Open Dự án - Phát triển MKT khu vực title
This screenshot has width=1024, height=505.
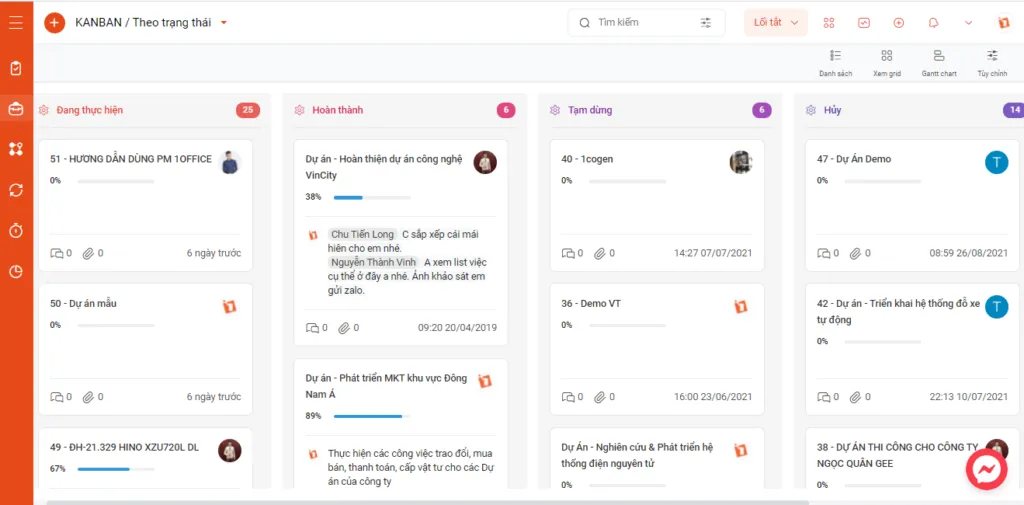point(387,386)
